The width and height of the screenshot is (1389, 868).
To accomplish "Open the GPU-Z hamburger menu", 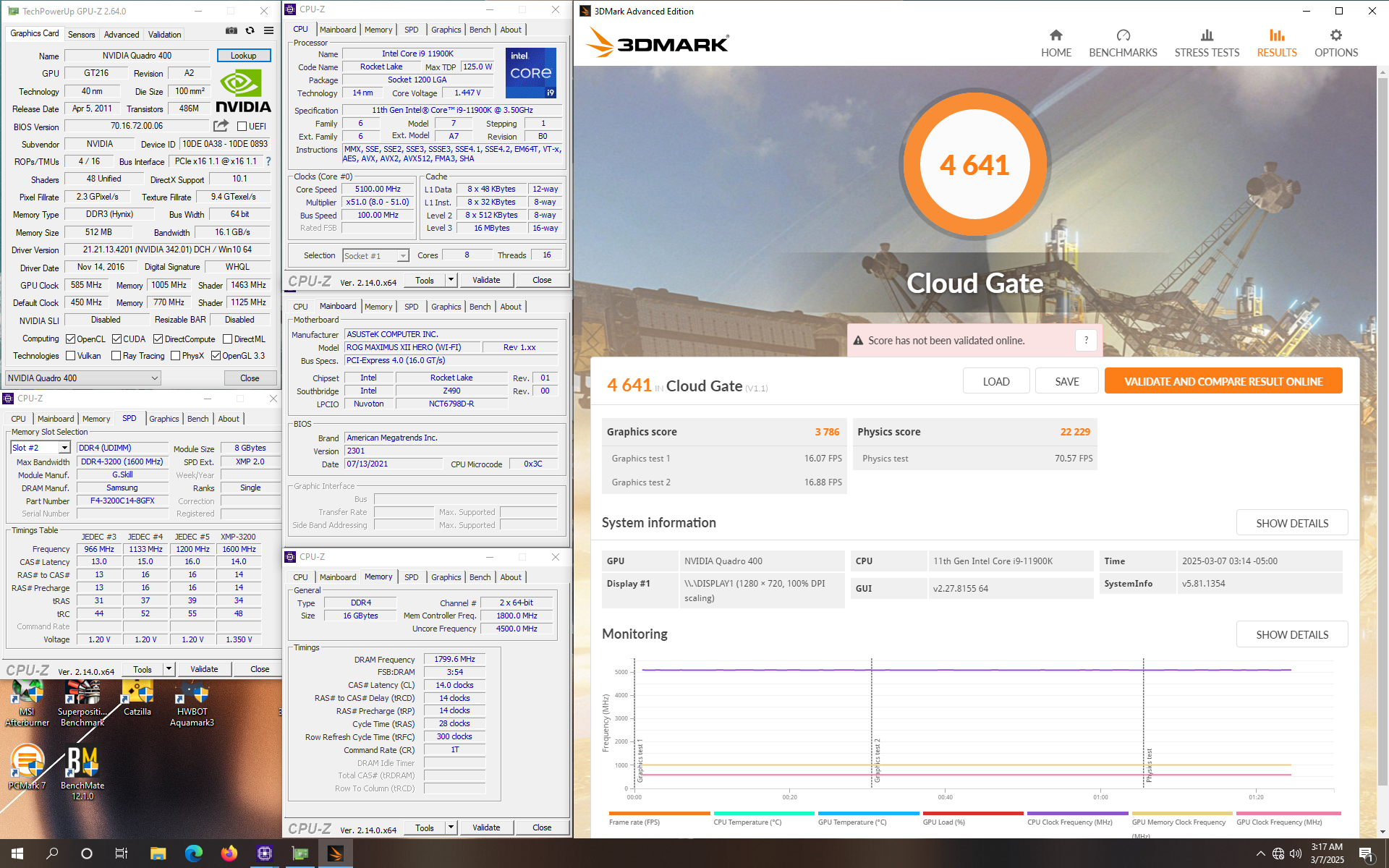I will (269, 30).
